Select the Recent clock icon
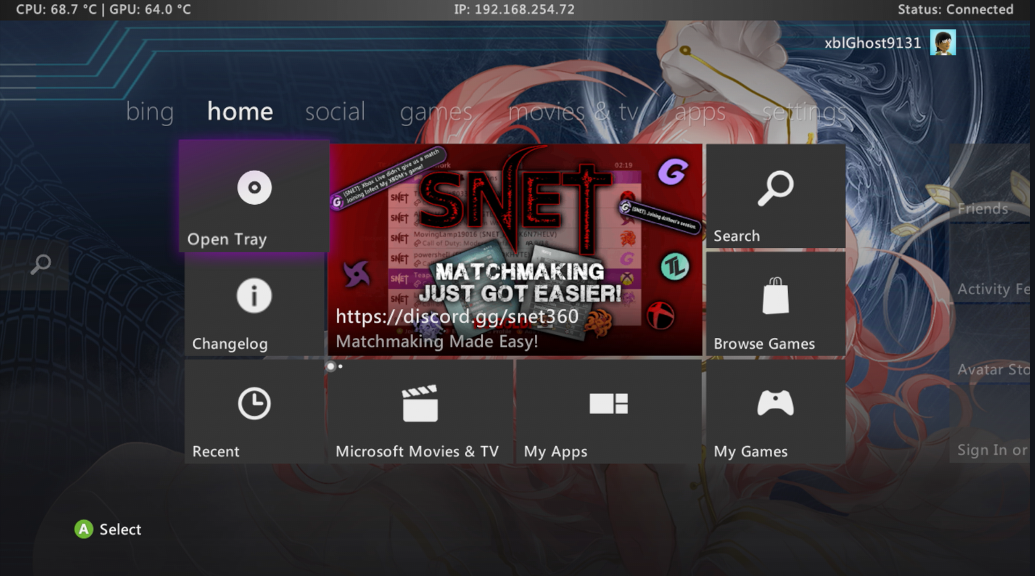This screenshot has width=1035, height=576. coord(254,403)
